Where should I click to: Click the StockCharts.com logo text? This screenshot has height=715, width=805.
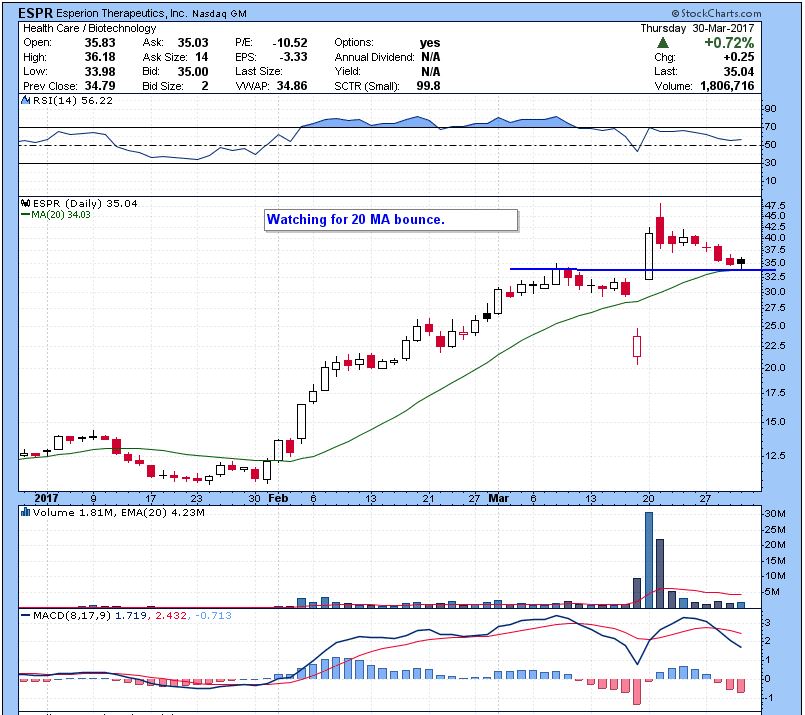click(716, 13)
